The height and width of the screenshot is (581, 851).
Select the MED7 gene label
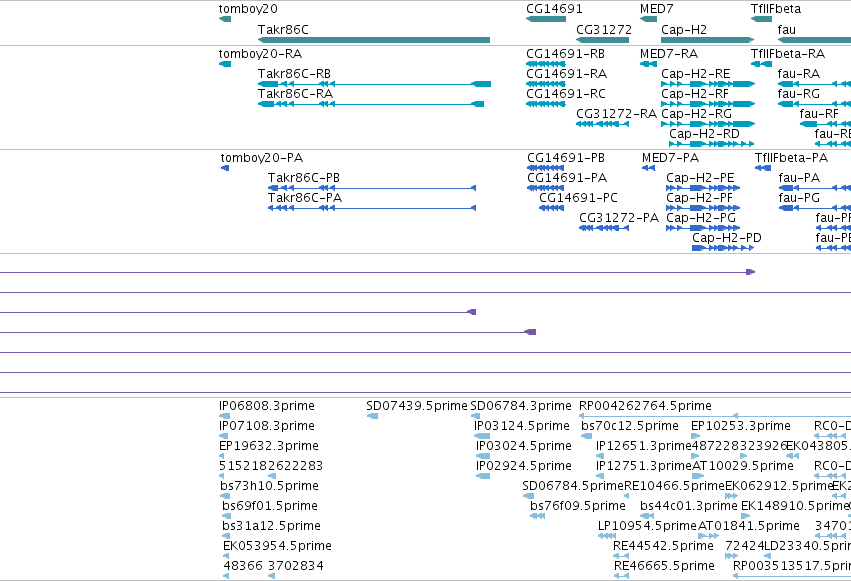coord(657,9)
